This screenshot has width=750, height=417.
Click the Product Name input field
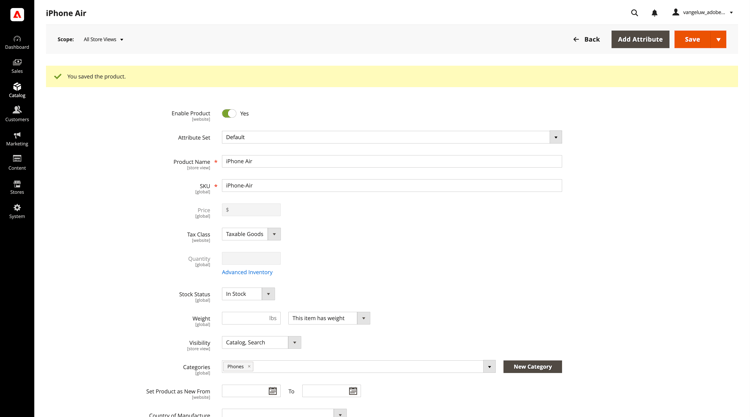click(x=392, y=162)
